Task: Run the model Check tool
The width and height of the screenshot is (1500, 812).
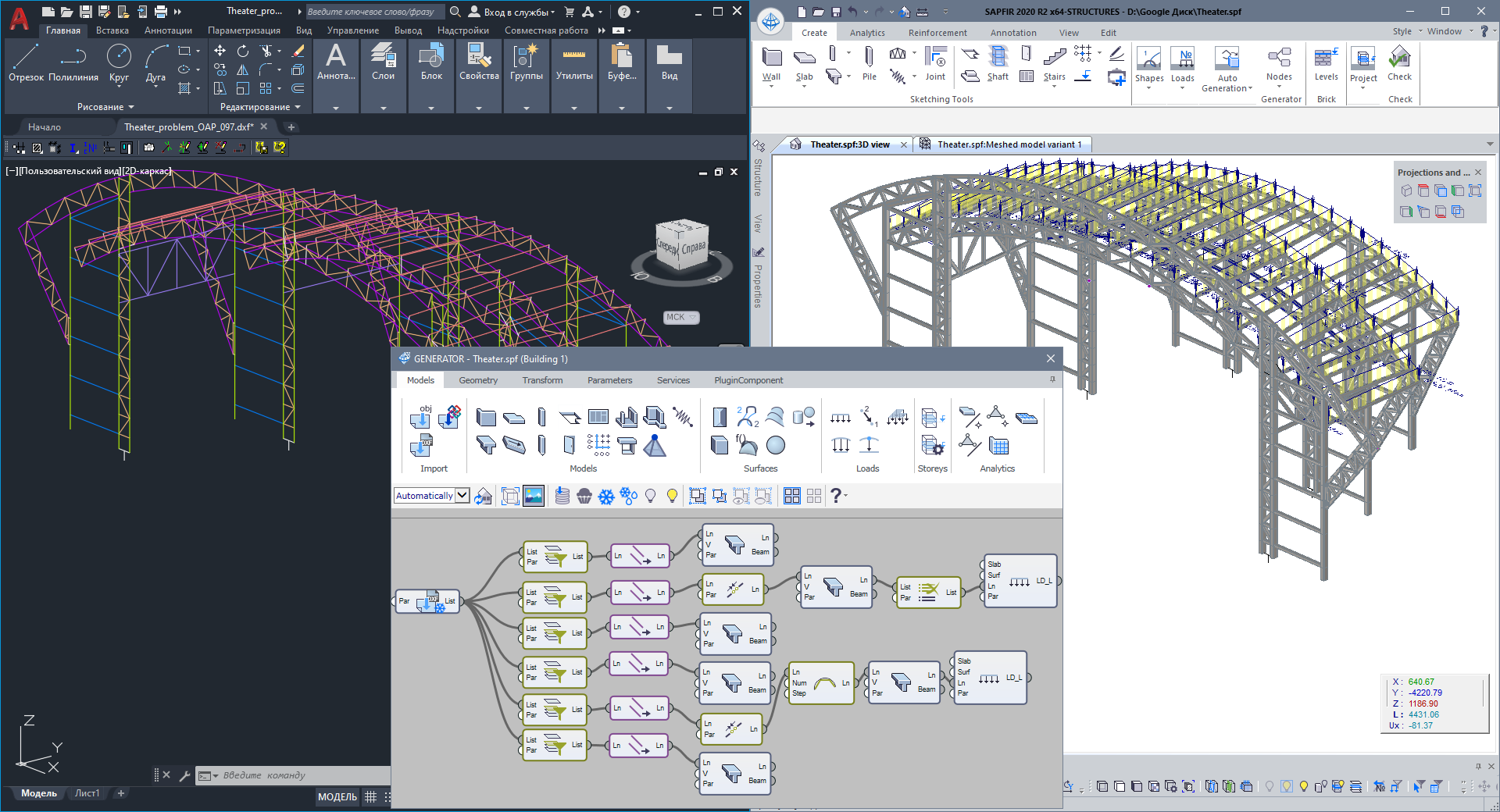Action: coord(1399,64)
